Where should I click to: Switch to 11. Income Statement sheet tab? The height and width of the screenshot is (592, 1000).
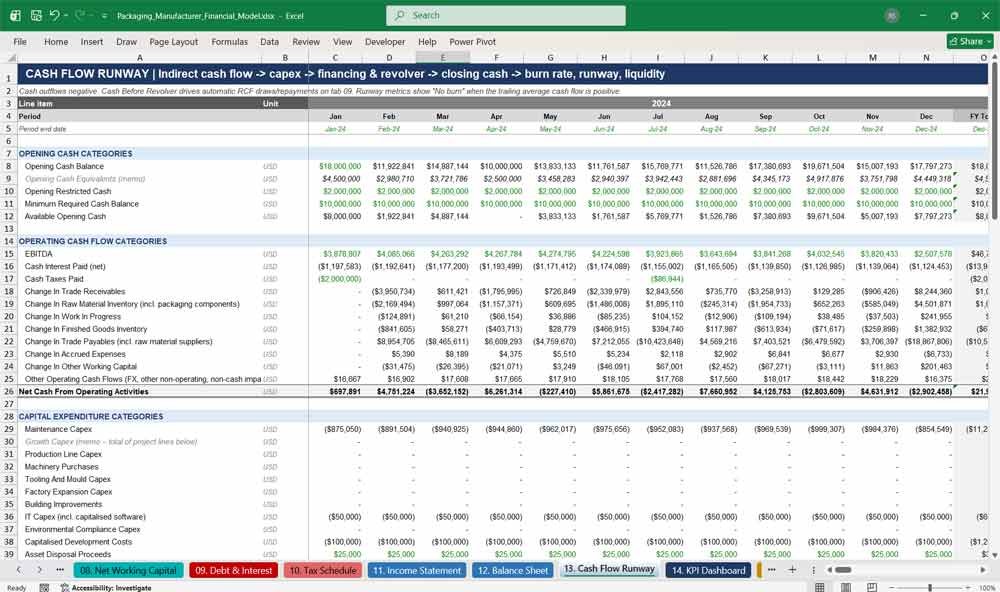pos(417,570)
